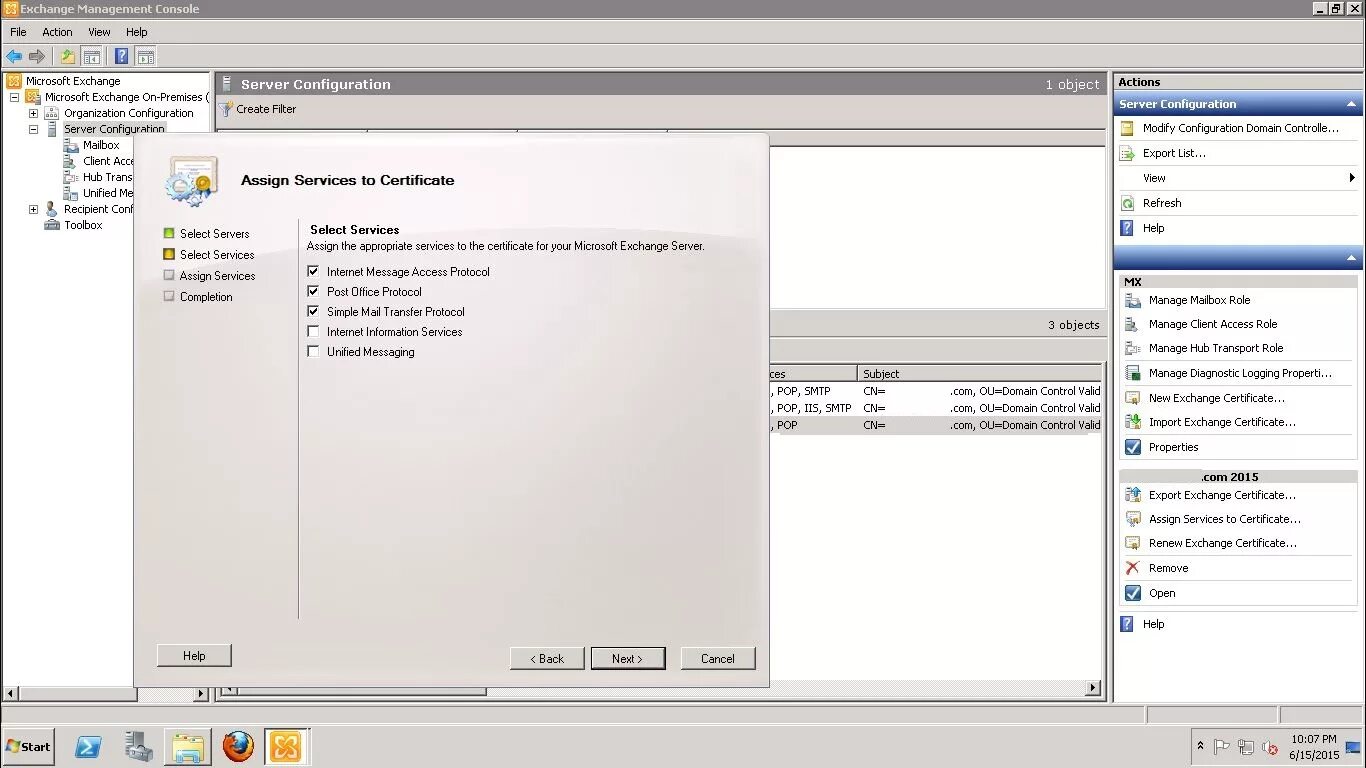Select Mailbox in the console tree
Image resolution: width=1366 pixels, height=768 pixels.
(101, 145)
